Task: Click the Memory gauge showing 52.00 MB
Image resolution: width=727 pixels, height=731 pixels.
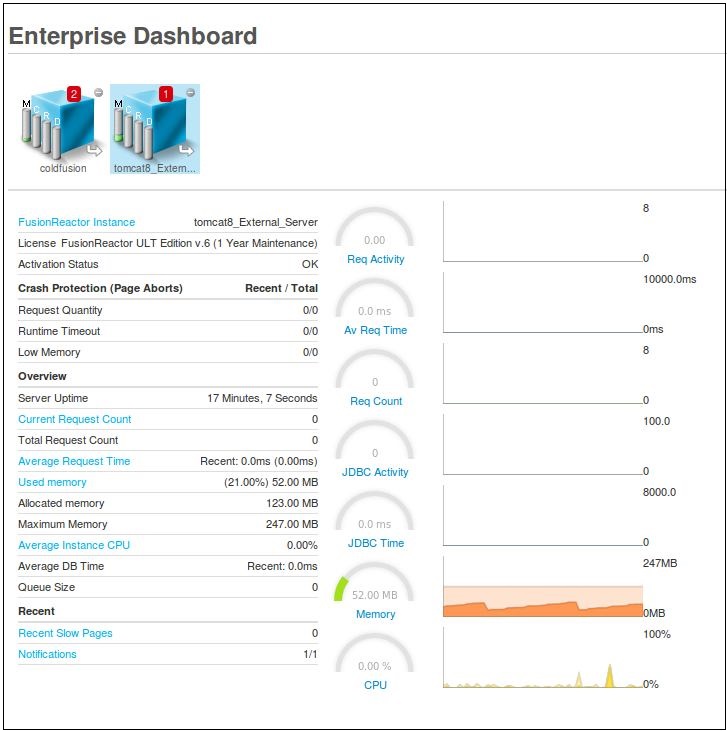Action: point(374,582)
